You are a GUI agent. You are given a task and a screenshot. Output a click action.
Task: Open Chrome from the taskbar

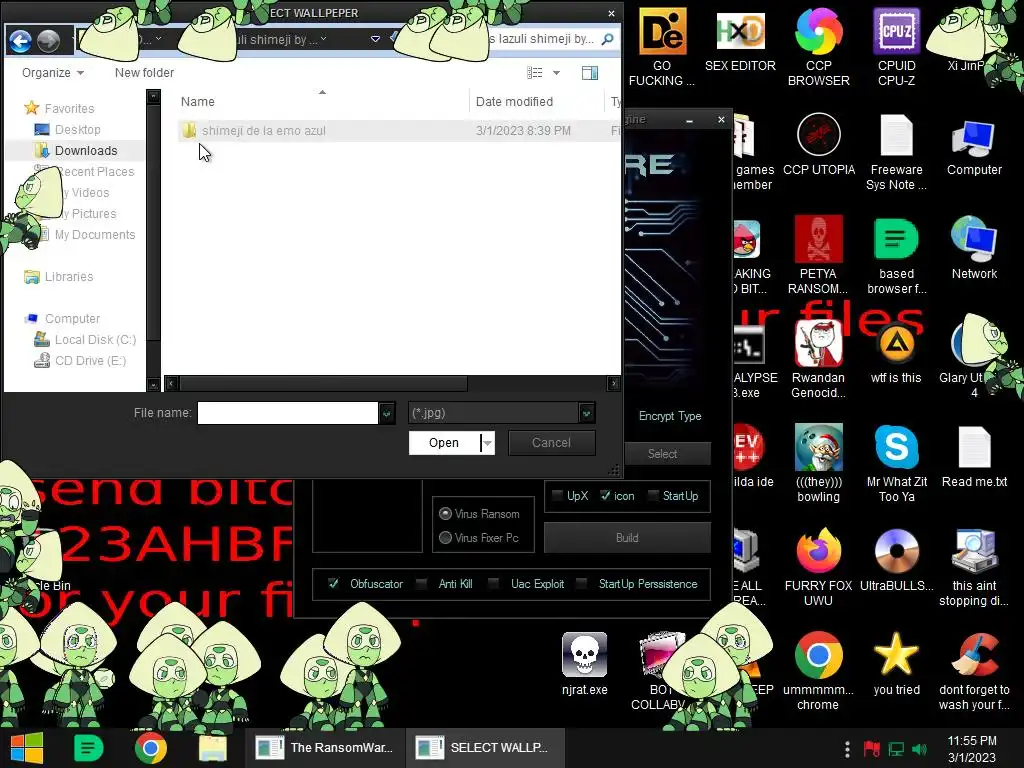pos(151,748)
